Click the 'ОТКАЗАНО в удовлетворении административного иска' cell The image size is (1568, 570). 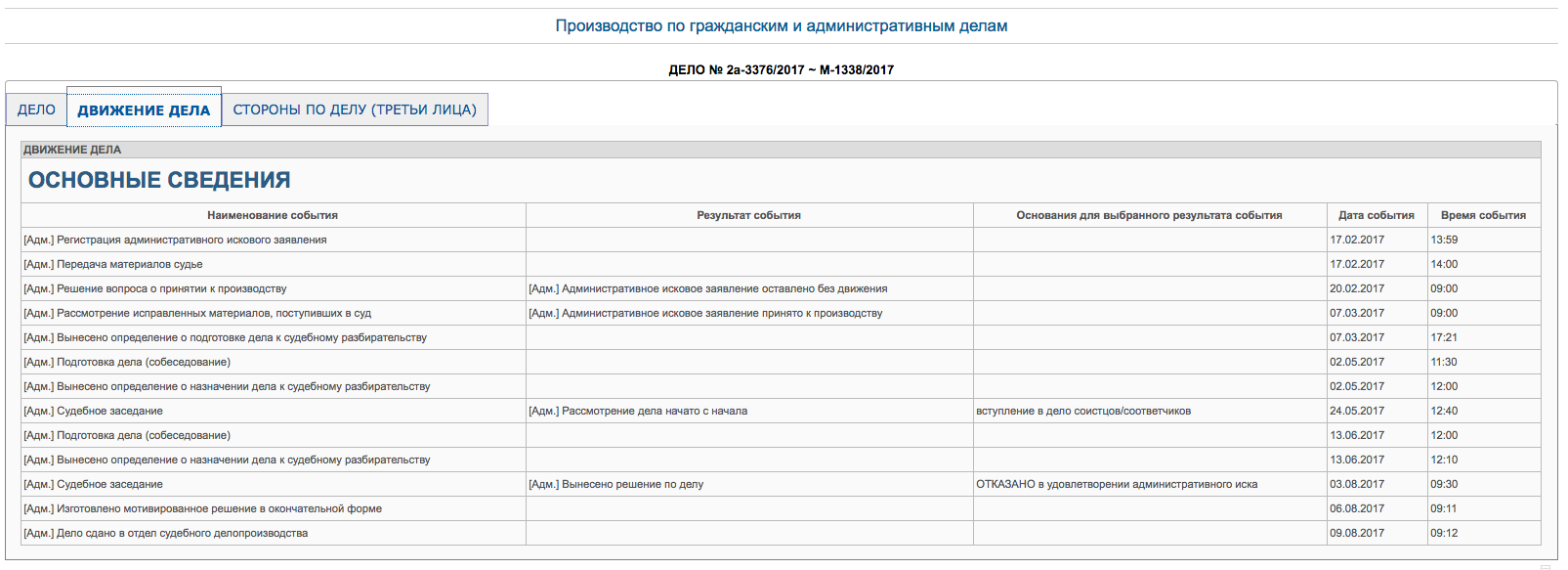pyautogui.click(x=1117, y=484)
